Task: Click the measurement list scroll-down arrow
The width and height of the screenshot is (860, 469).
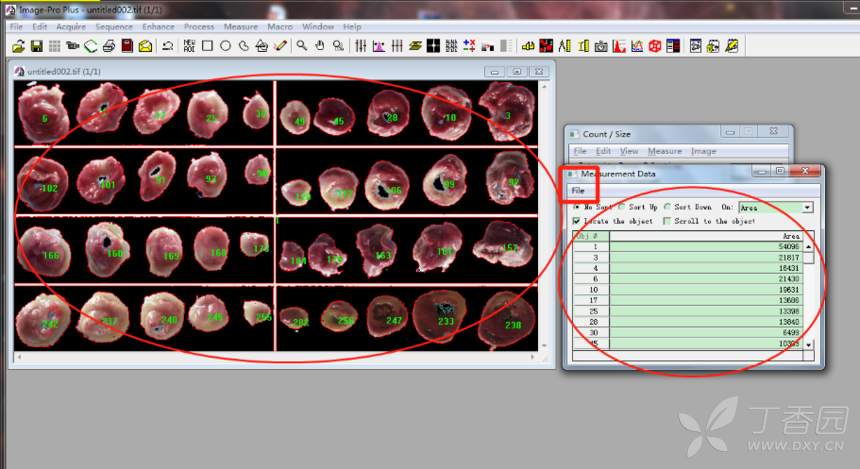Action: 808,344
